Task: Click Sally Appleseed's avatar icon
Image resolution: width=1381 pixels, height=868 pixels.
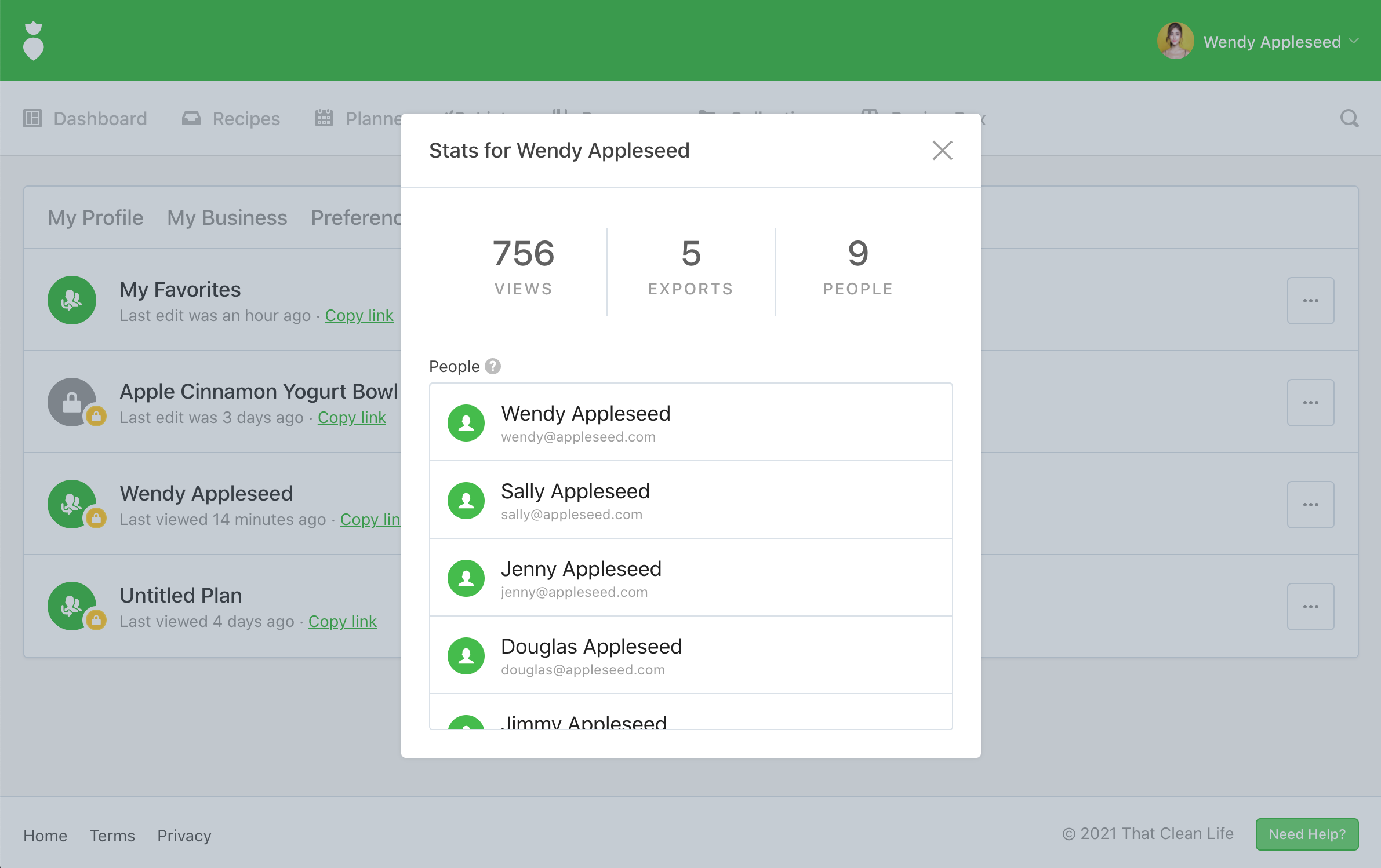Action: [x=466, y=501]
